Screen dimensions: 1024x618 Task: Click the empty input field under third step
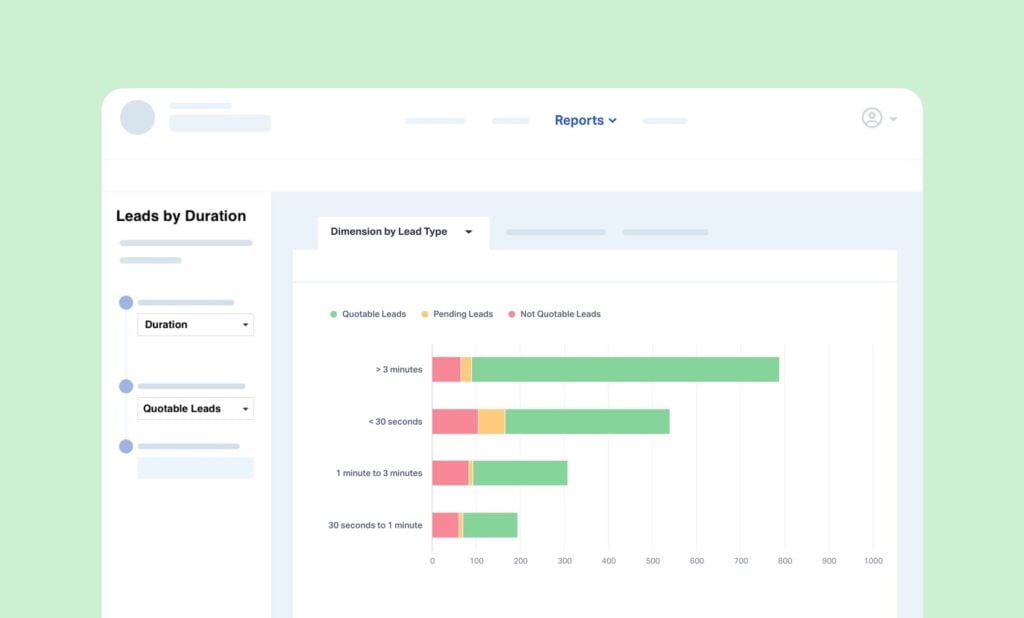pos(195,468)
